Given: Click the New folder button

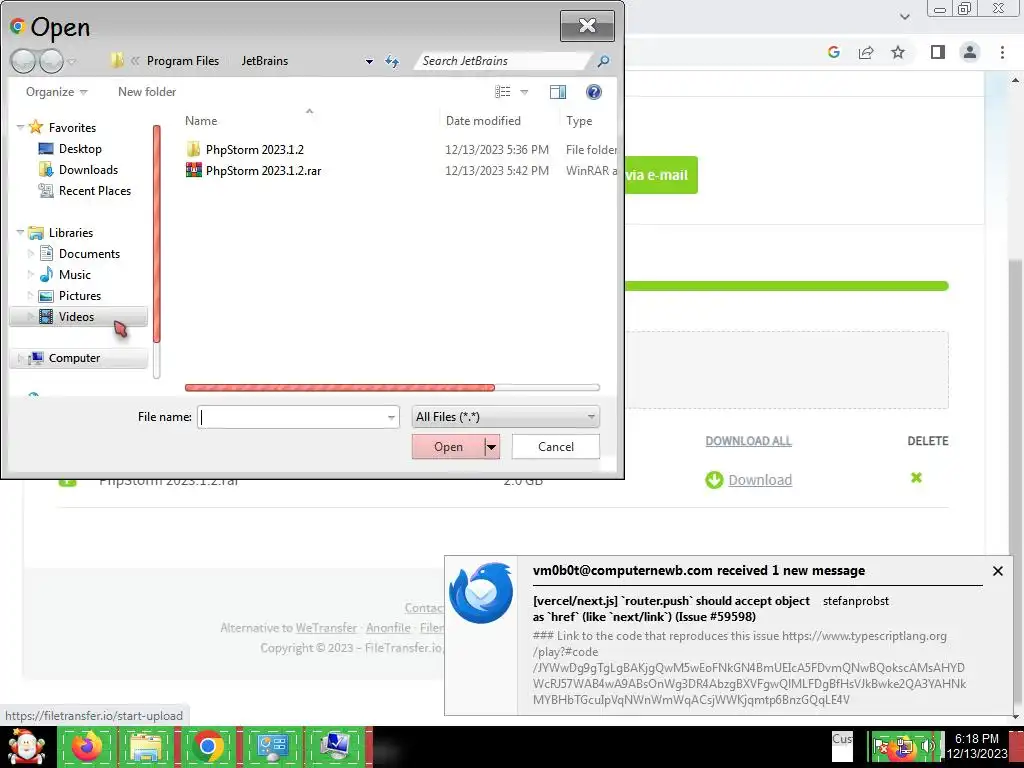Looking at the screenshot, I should (x=147, y=92).
